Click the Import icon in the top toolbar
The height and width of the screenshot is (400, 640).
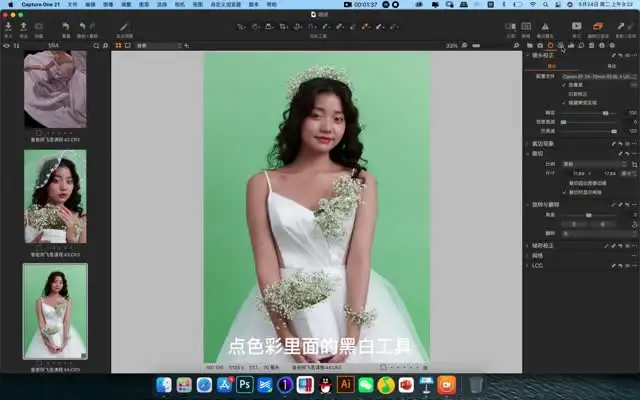pyautogui.click(x=8, y=25)
